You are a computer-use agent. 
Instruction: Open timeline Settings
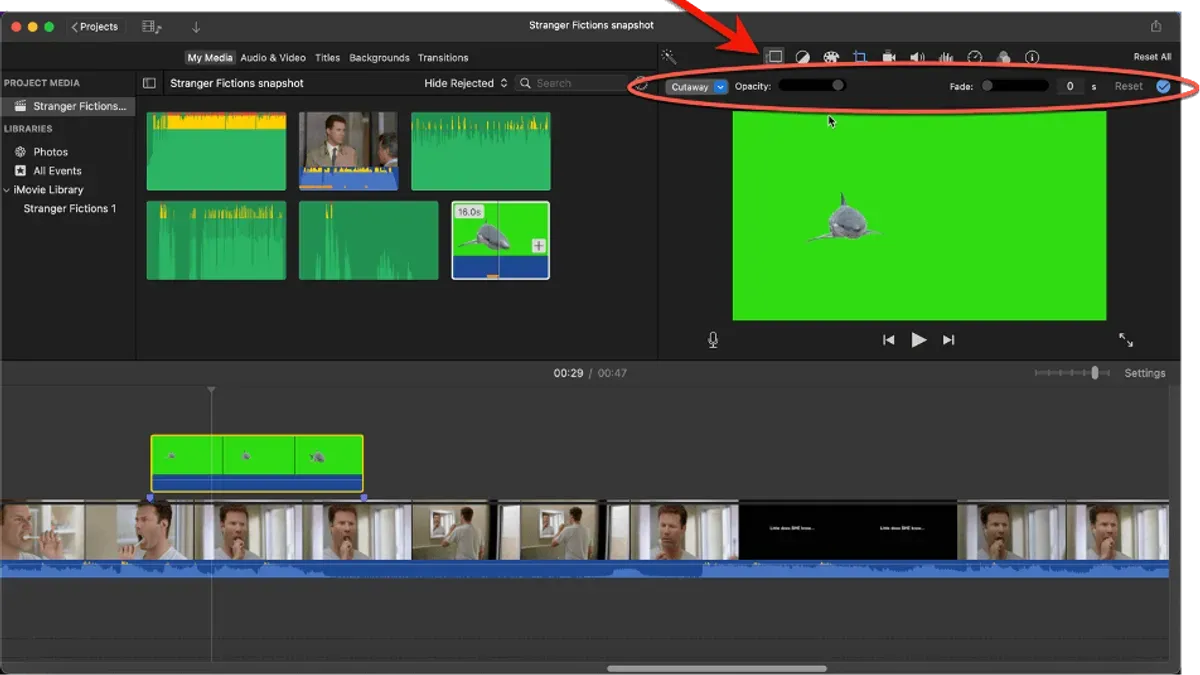click(1145, 373)
